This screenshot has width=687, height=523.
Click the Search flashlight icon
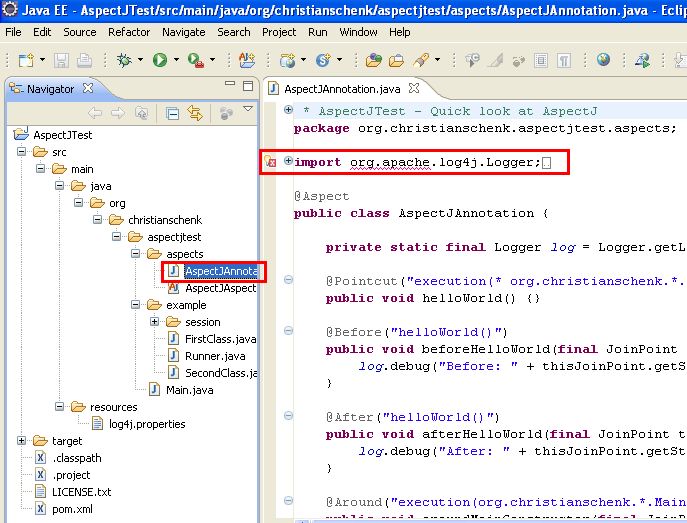click(x=421, y=60)
